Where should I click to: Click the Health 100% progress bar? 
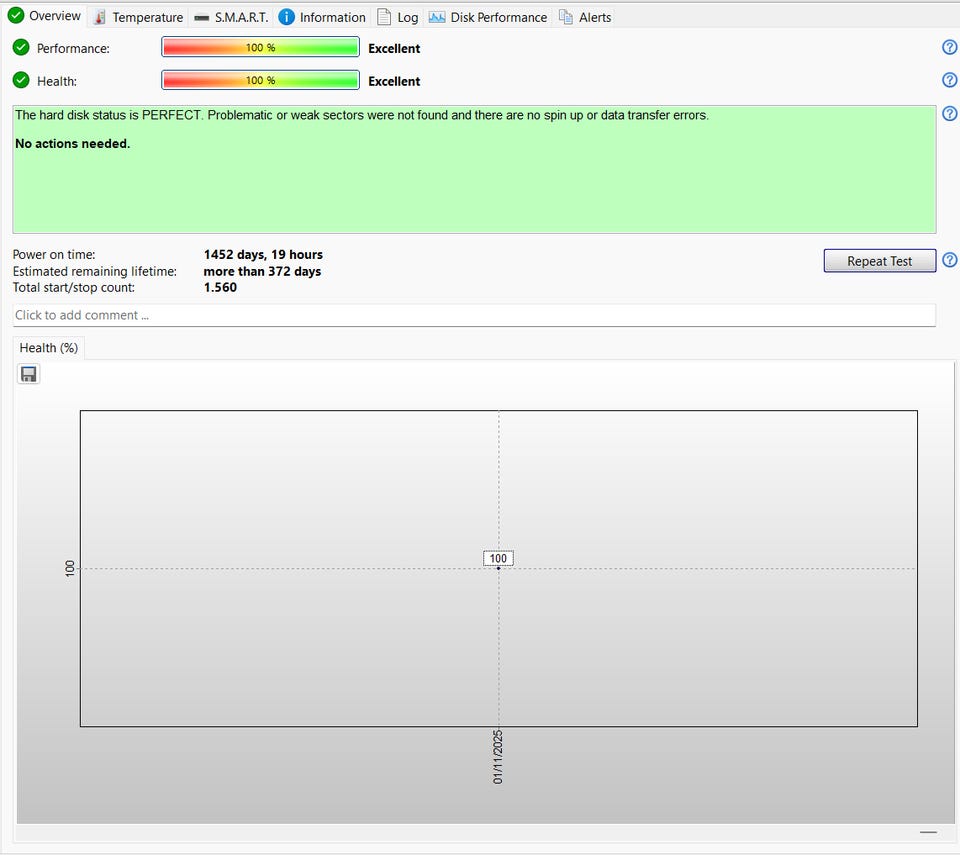260,81
